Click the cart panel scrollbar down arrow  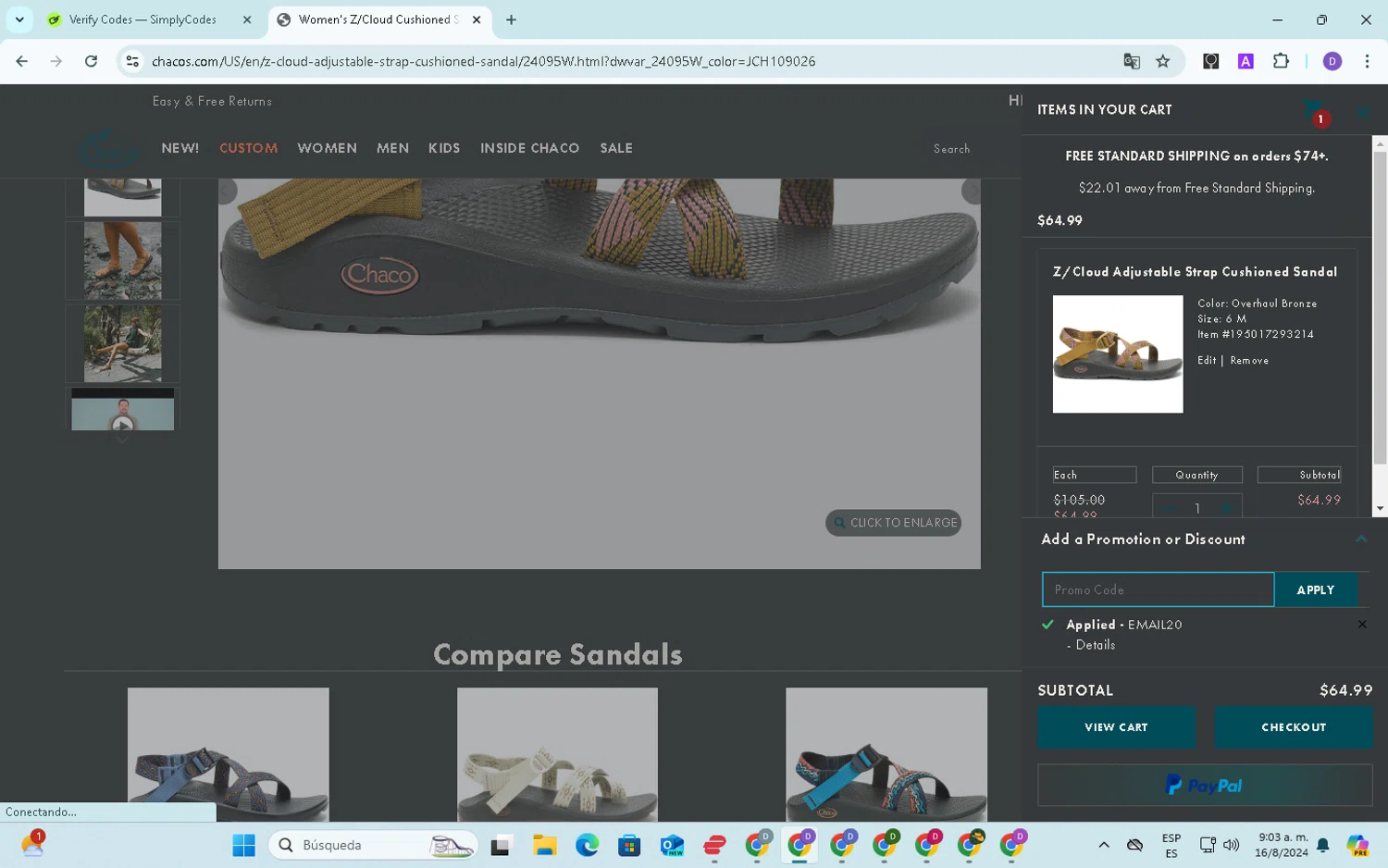tap(1380, 508)
